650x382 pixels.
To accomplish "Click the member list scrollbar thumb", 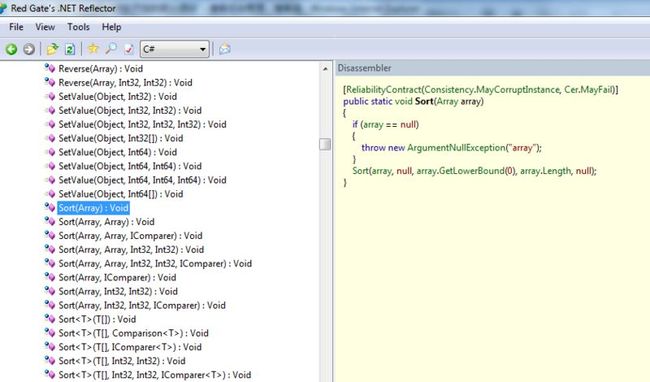I will coord(325,144).
